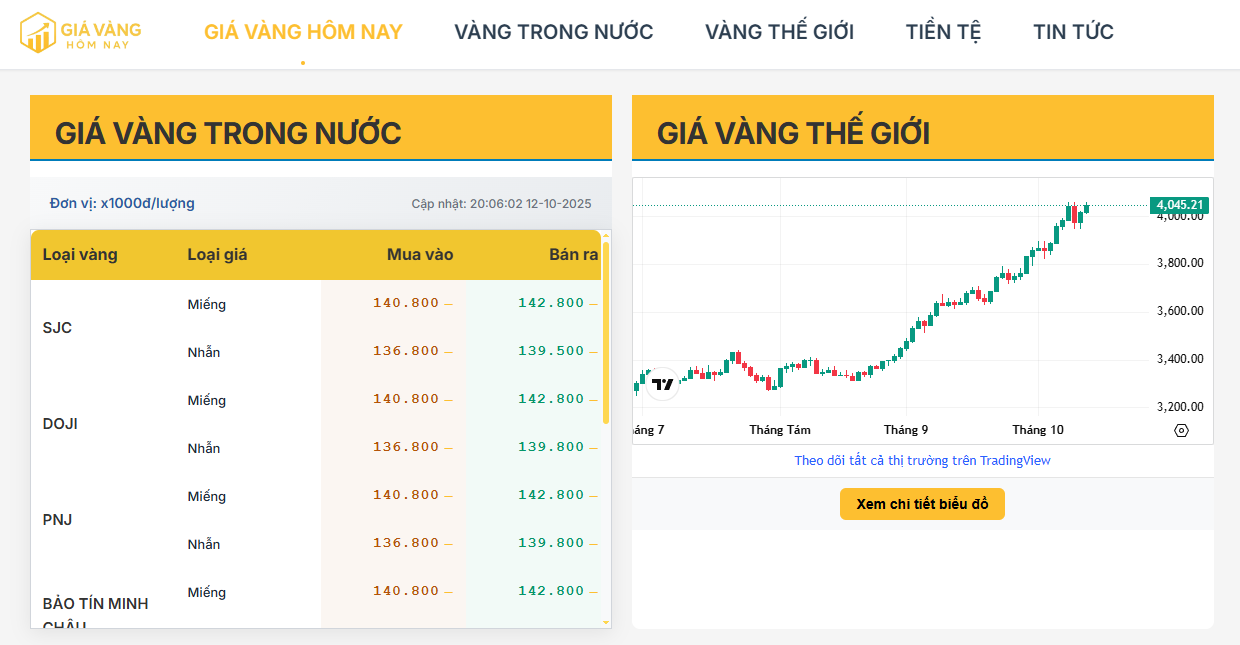Select Tiền Tệ in navigation
The image size is (1240, 645).
tap(943, 32)
